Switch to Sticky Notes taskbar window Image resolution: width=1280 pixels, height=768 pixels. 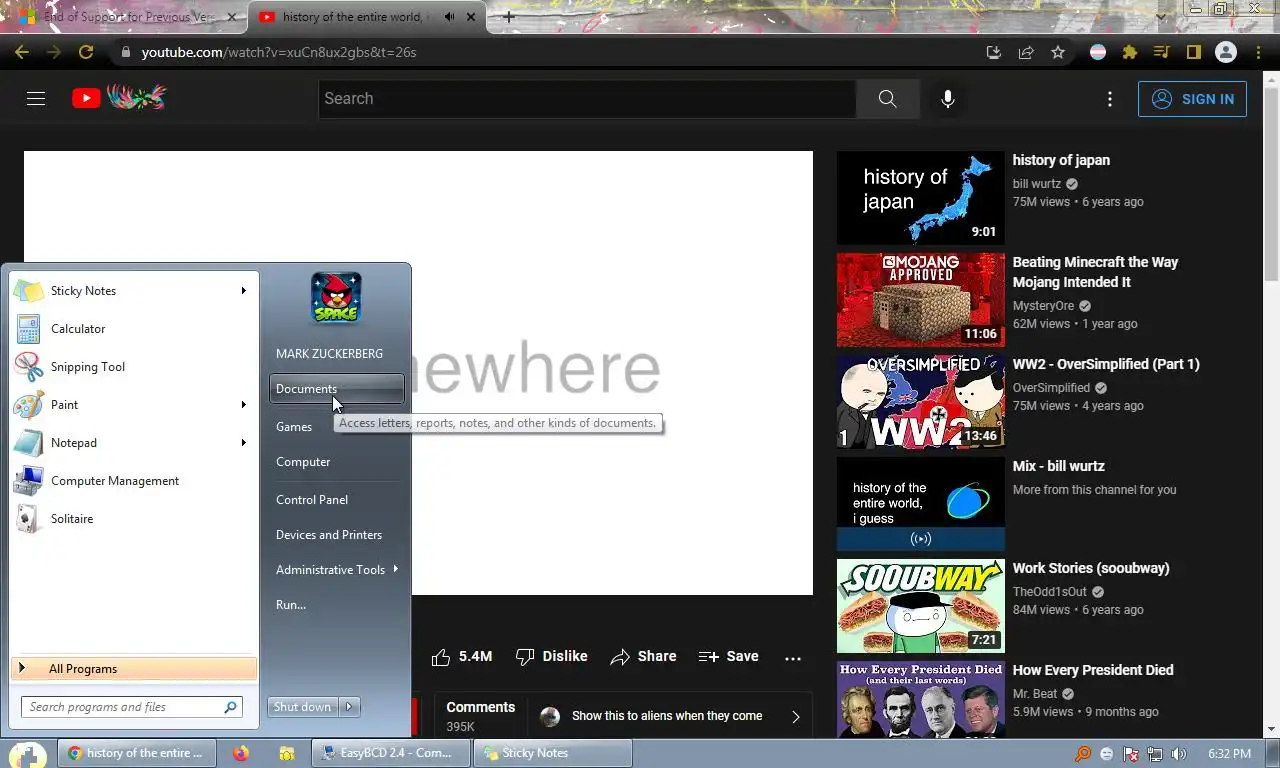(552, 753)
